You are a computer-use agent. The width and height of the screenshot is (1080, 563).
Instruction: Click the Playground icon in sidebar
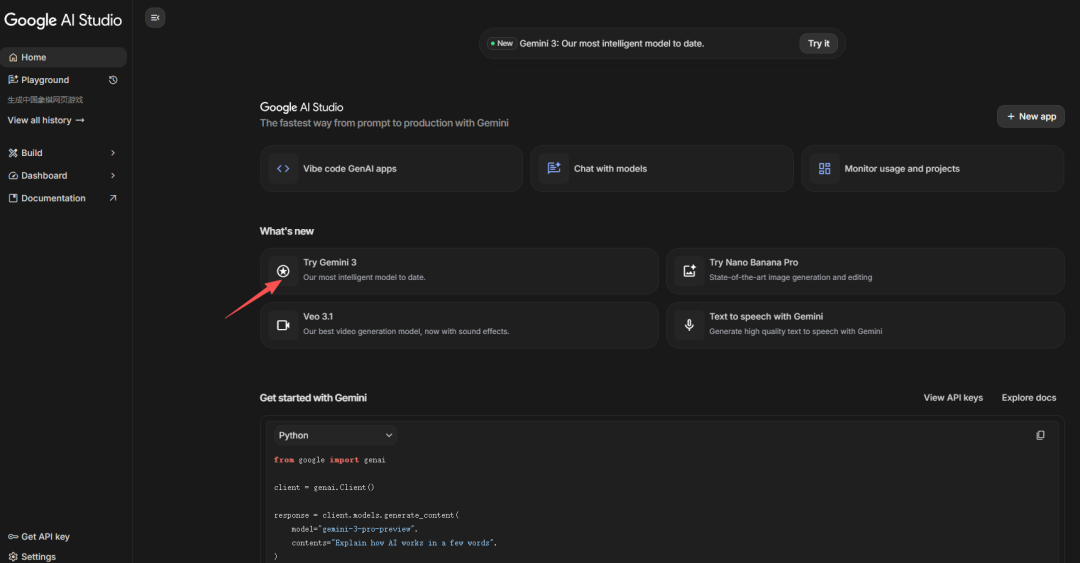pos(13,80)
